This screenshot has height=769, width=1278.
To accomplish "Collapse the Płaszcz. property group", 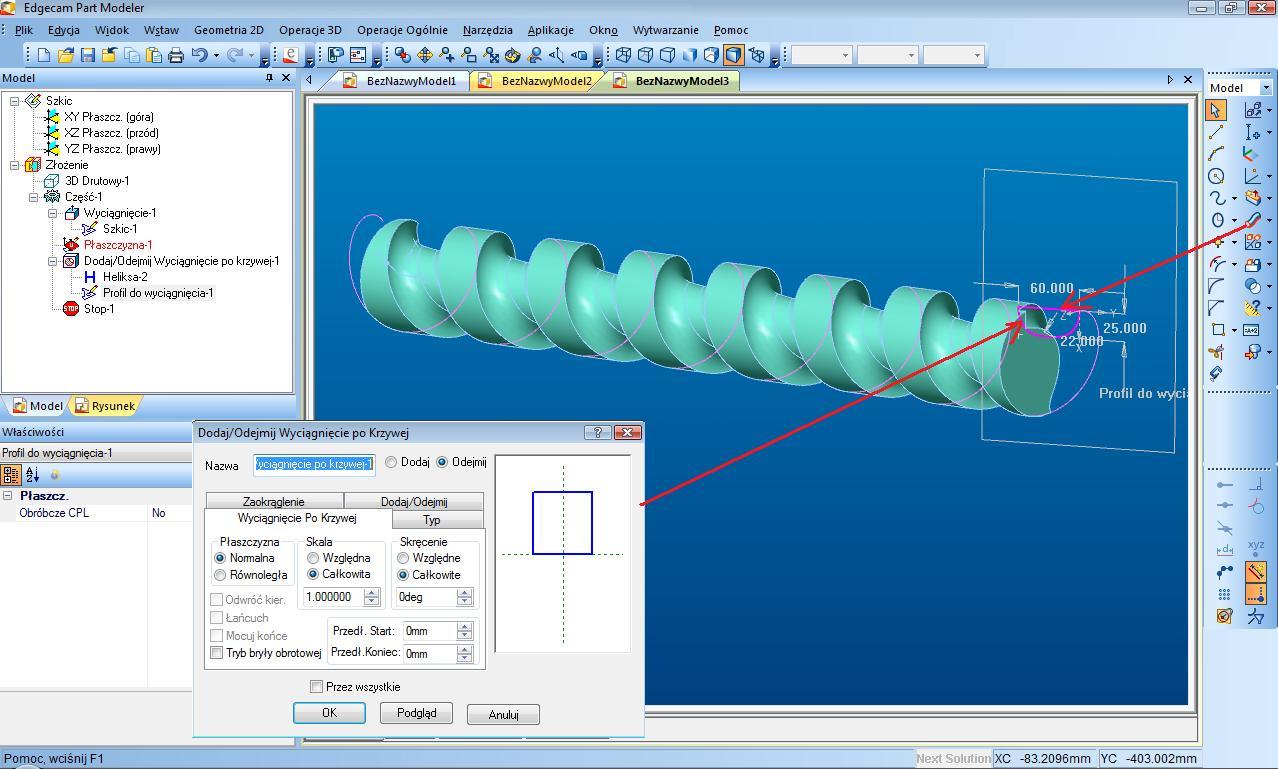I will point(8,496).
